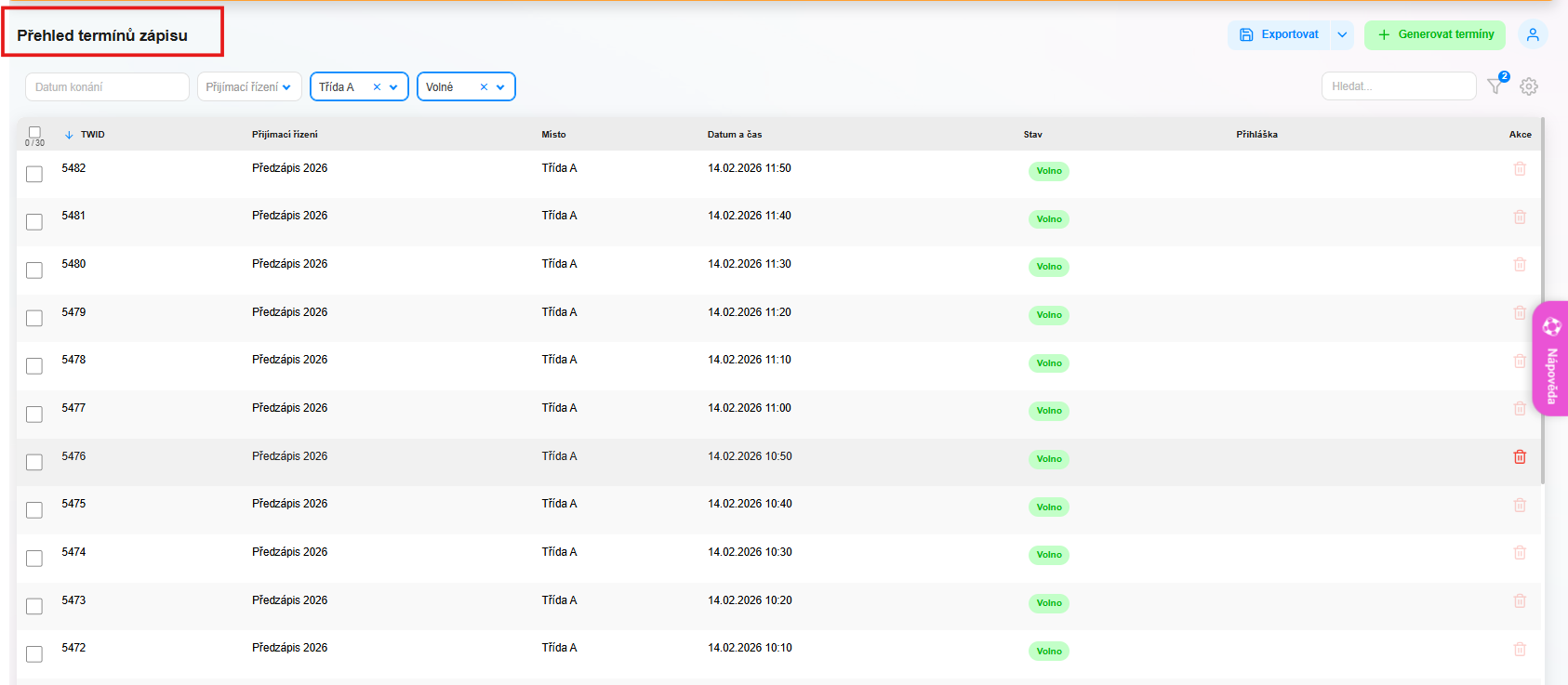This screenshot has width=1568, height=685.
Task: Clear the Třída A filter with X
Action: point(377,87)
